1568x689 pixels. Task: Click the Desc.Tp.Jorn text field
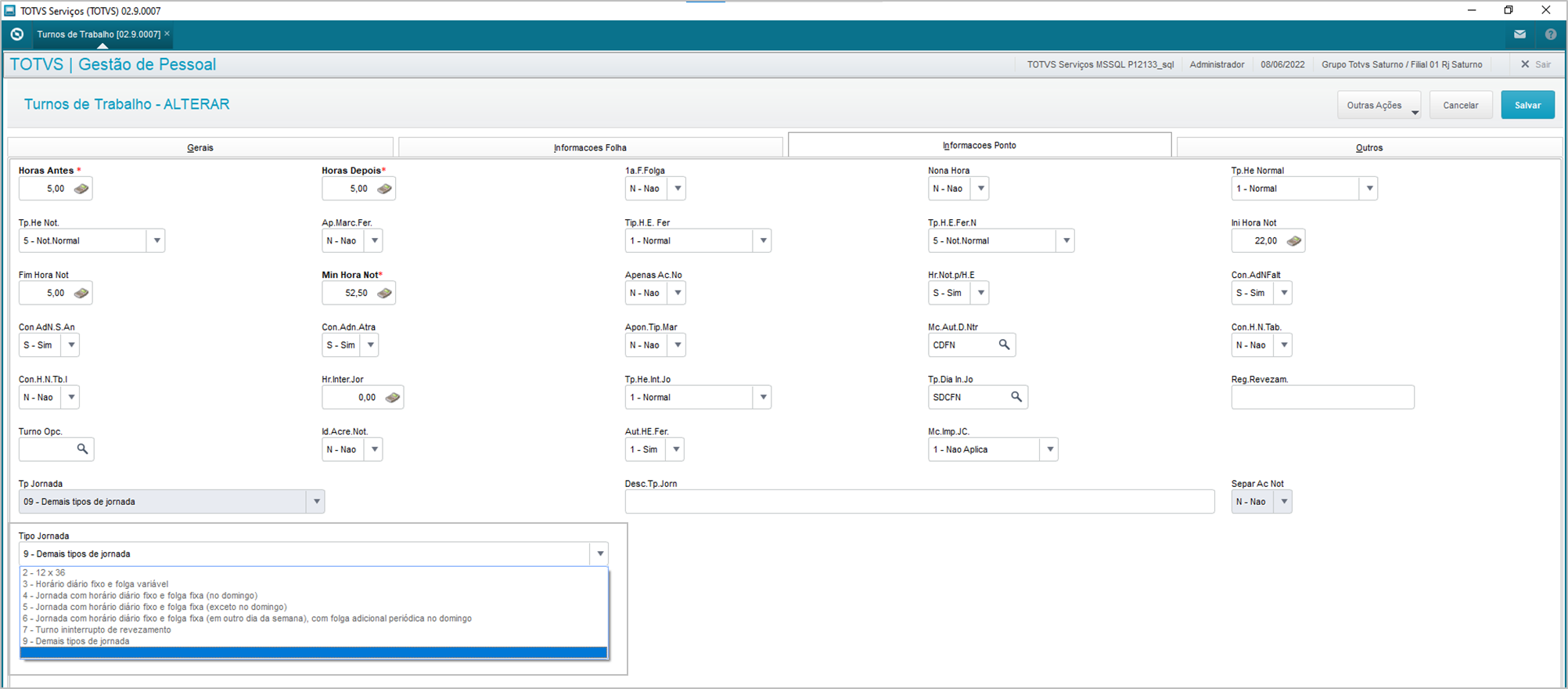[x=919, y=502]
